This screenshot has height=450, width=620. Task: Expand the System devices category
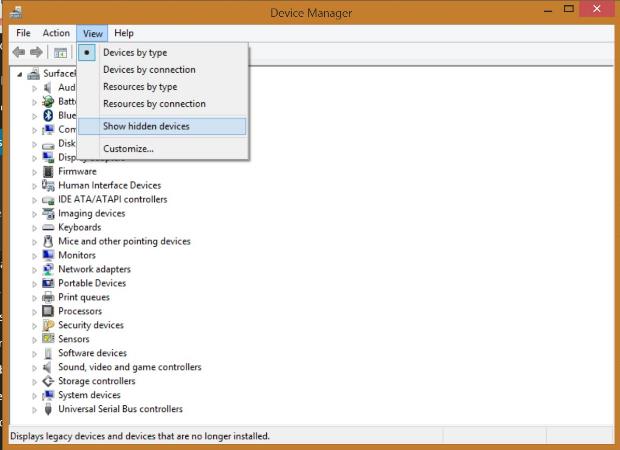(34, 395)
